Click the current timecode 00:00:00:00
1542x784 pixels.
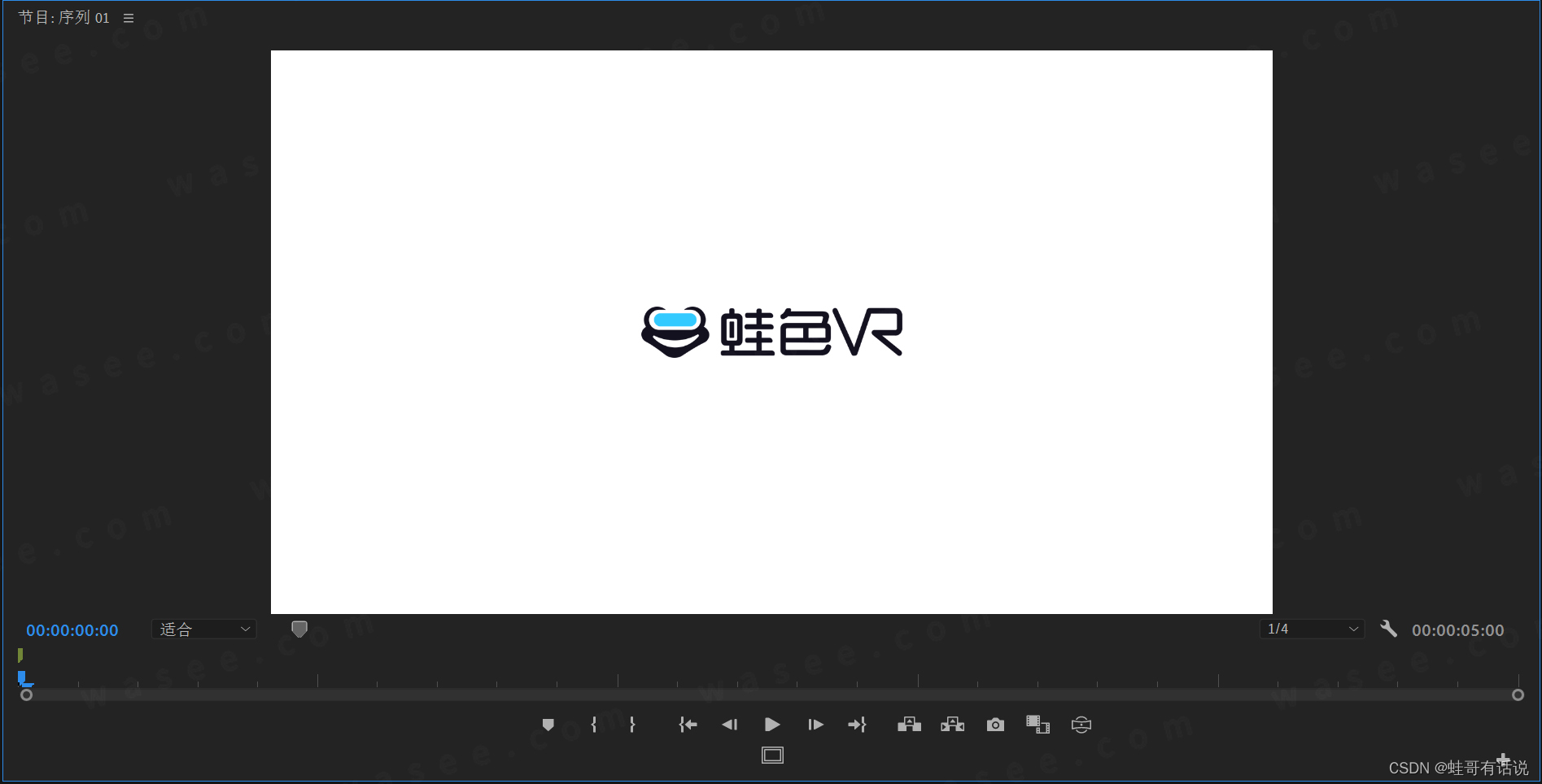pos(72,630)
